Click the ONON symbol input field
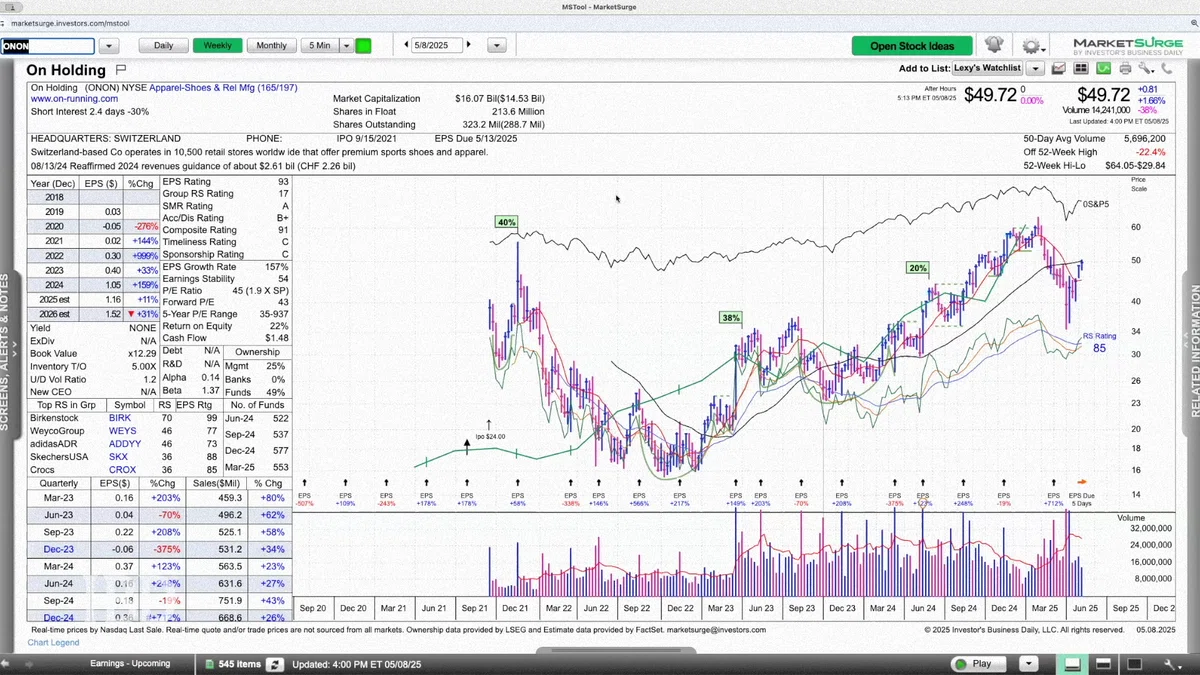 point(47,46)
